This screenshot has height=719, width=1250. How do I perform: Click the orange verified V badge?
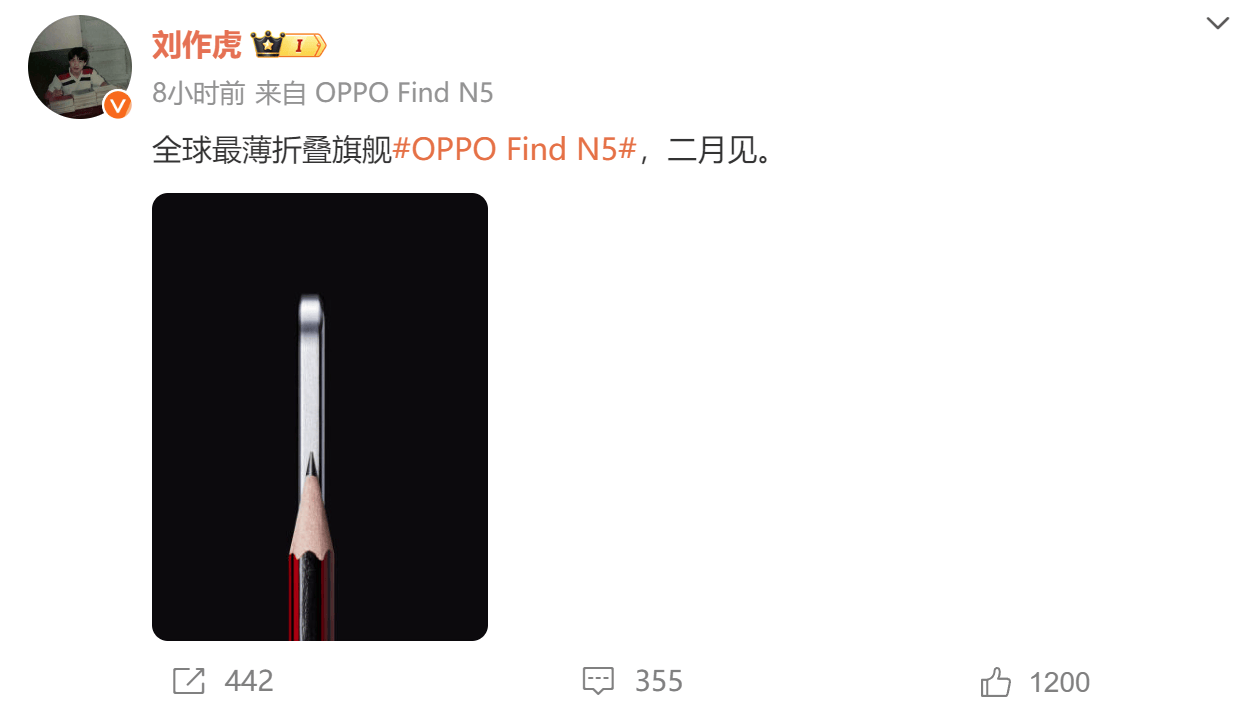pos(118,105)
